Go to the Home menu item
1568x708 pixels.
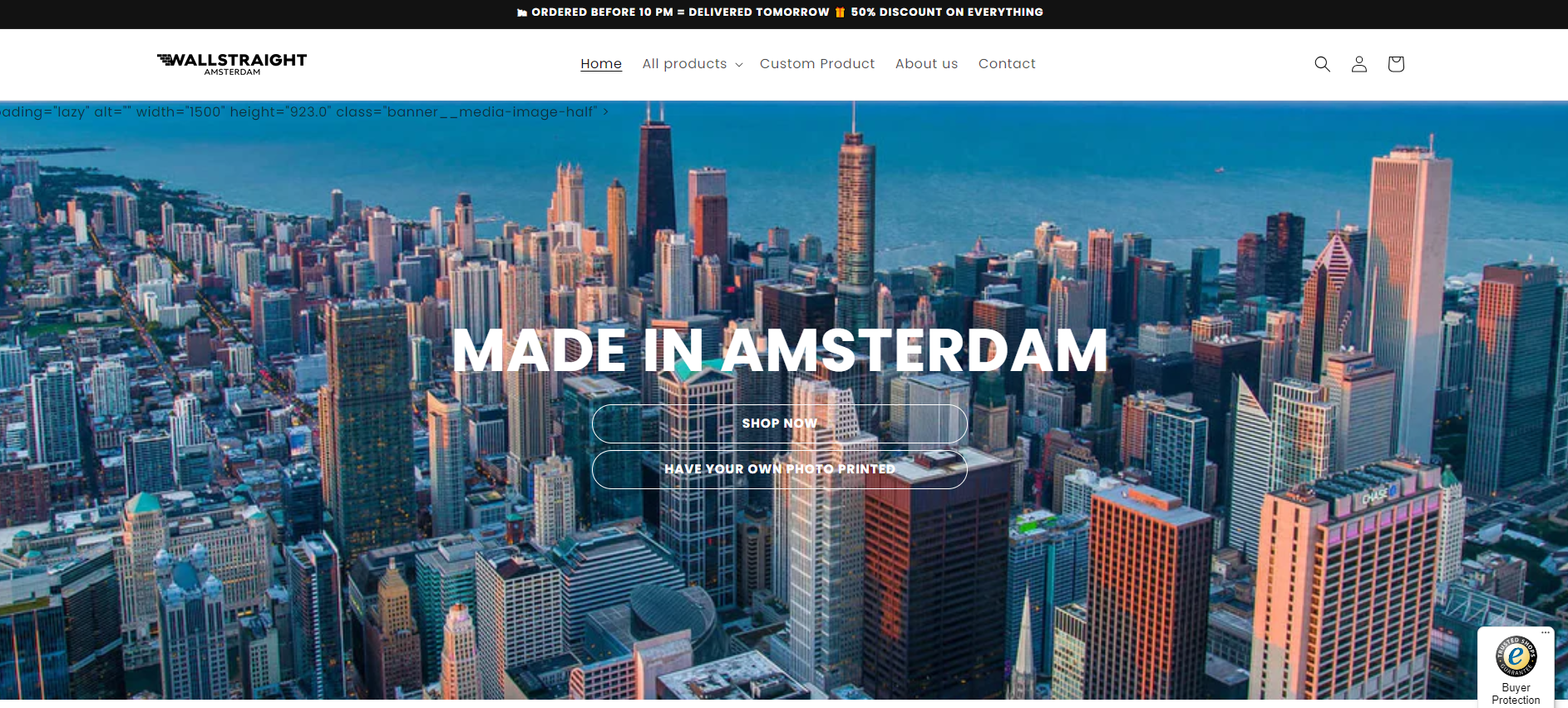tap(601, 64)
